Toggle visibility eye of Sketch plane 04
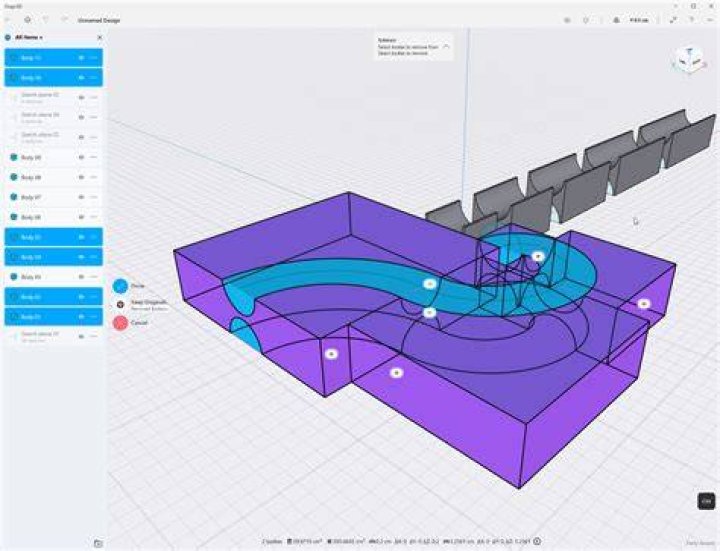Screen dimensions: 720x551 [x=81, y=117]
